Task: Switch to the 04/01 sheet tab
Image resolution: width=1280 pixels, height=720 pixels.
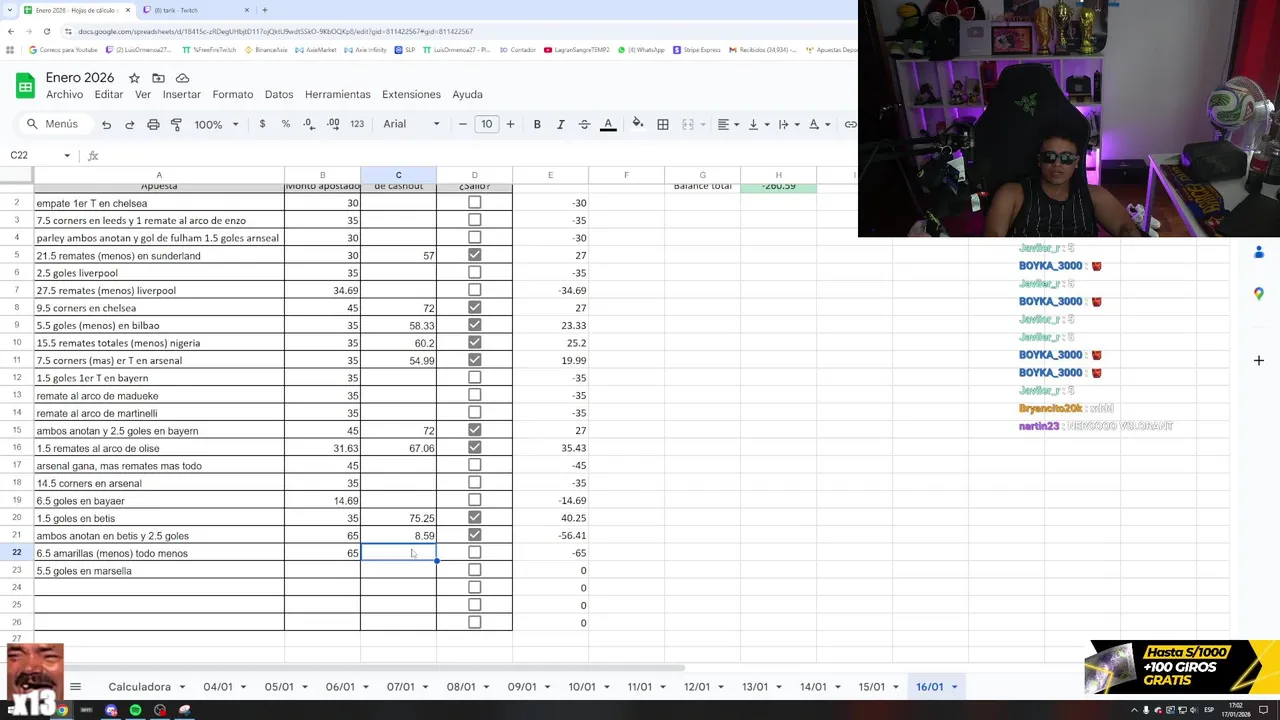Action: point(218,687)
